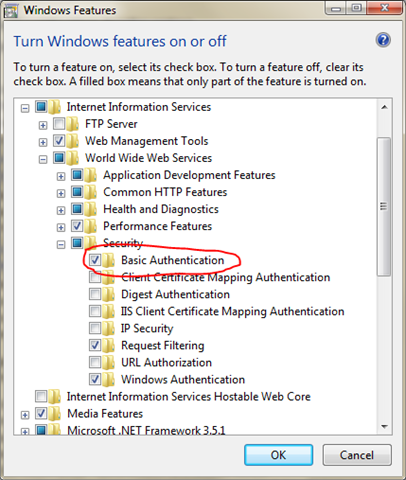Expand the FTP Server node
The height and width of the screenshot is (480, 406).
click(43, 125)
